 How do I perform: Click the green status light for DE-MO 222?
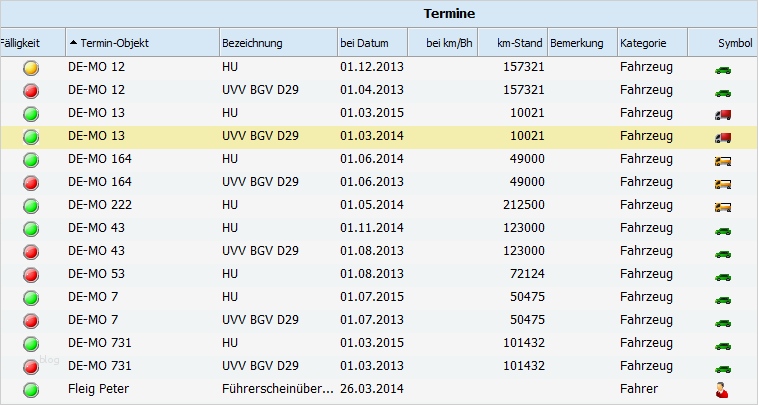(31, 205)
